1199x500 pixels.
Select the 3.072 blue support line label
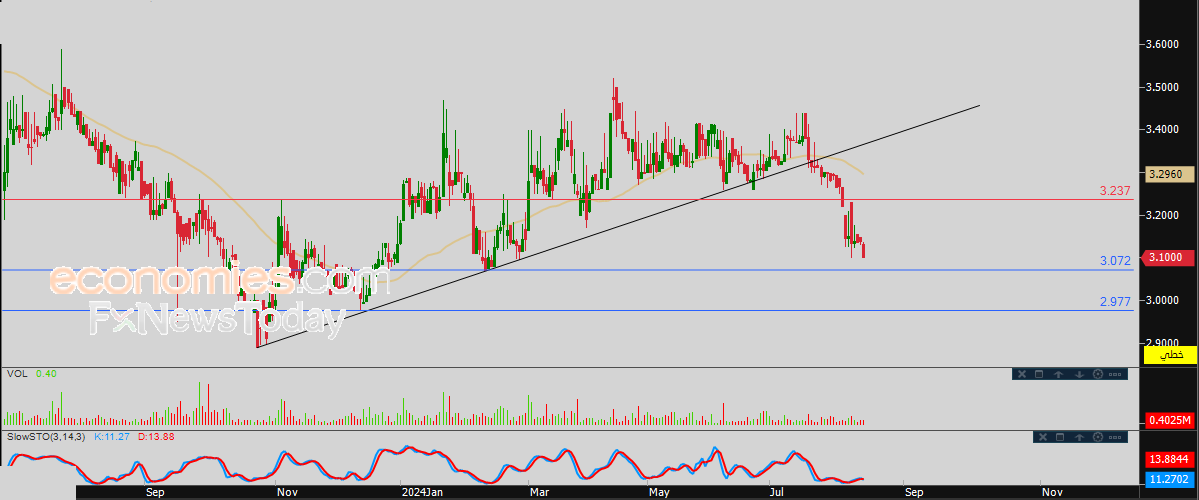point(1115,261)
